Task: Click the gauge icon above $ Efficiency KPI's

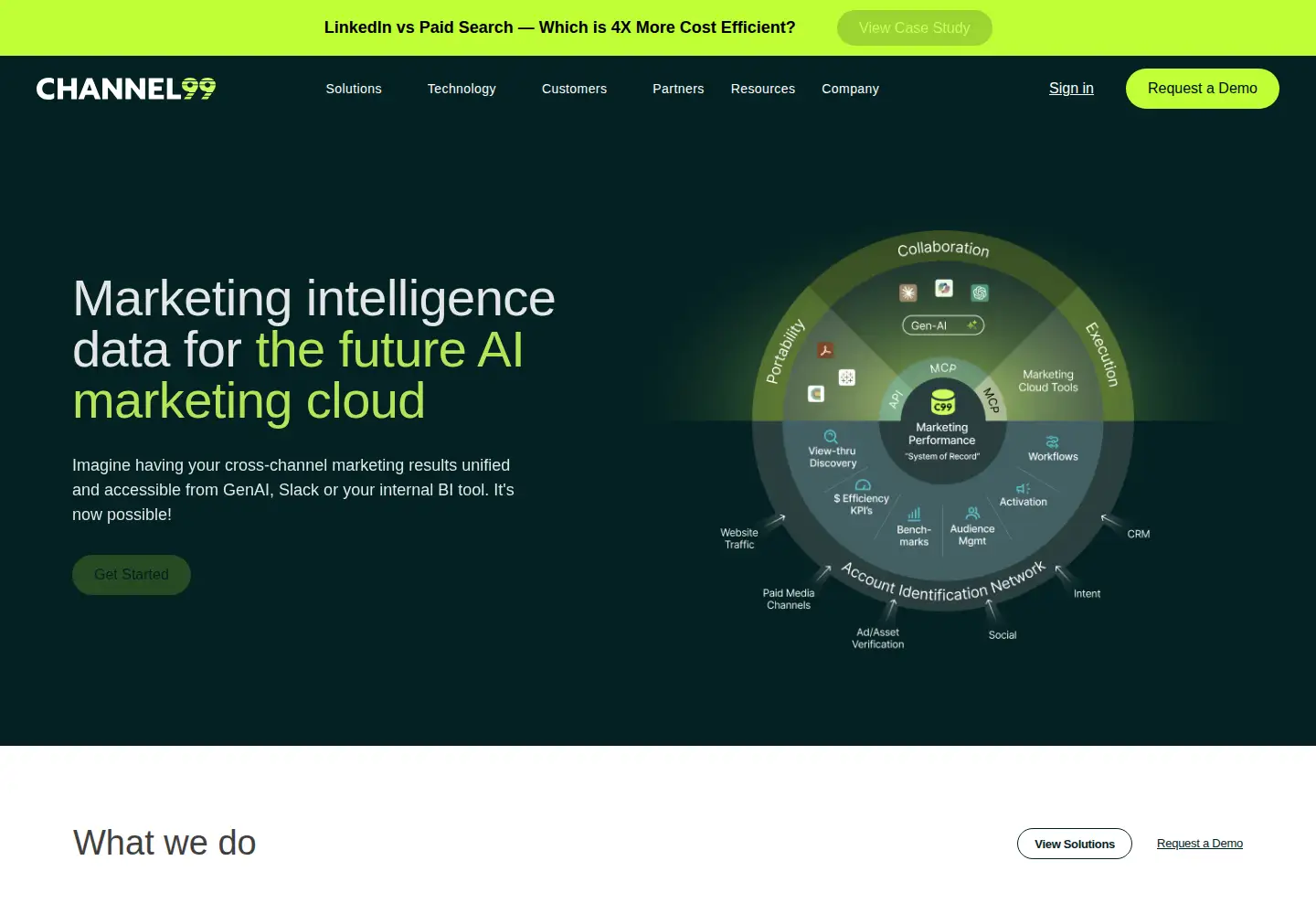Action: [x=863, y=485]
